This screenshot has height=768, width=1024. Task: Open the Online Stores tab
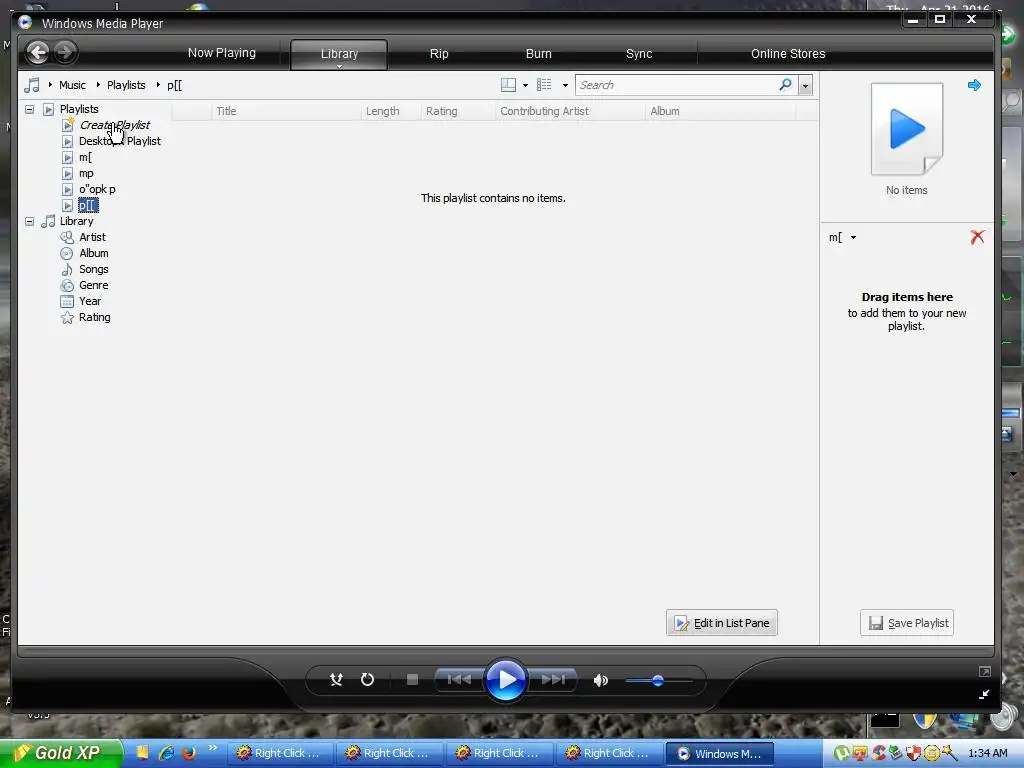coord(788,54)
